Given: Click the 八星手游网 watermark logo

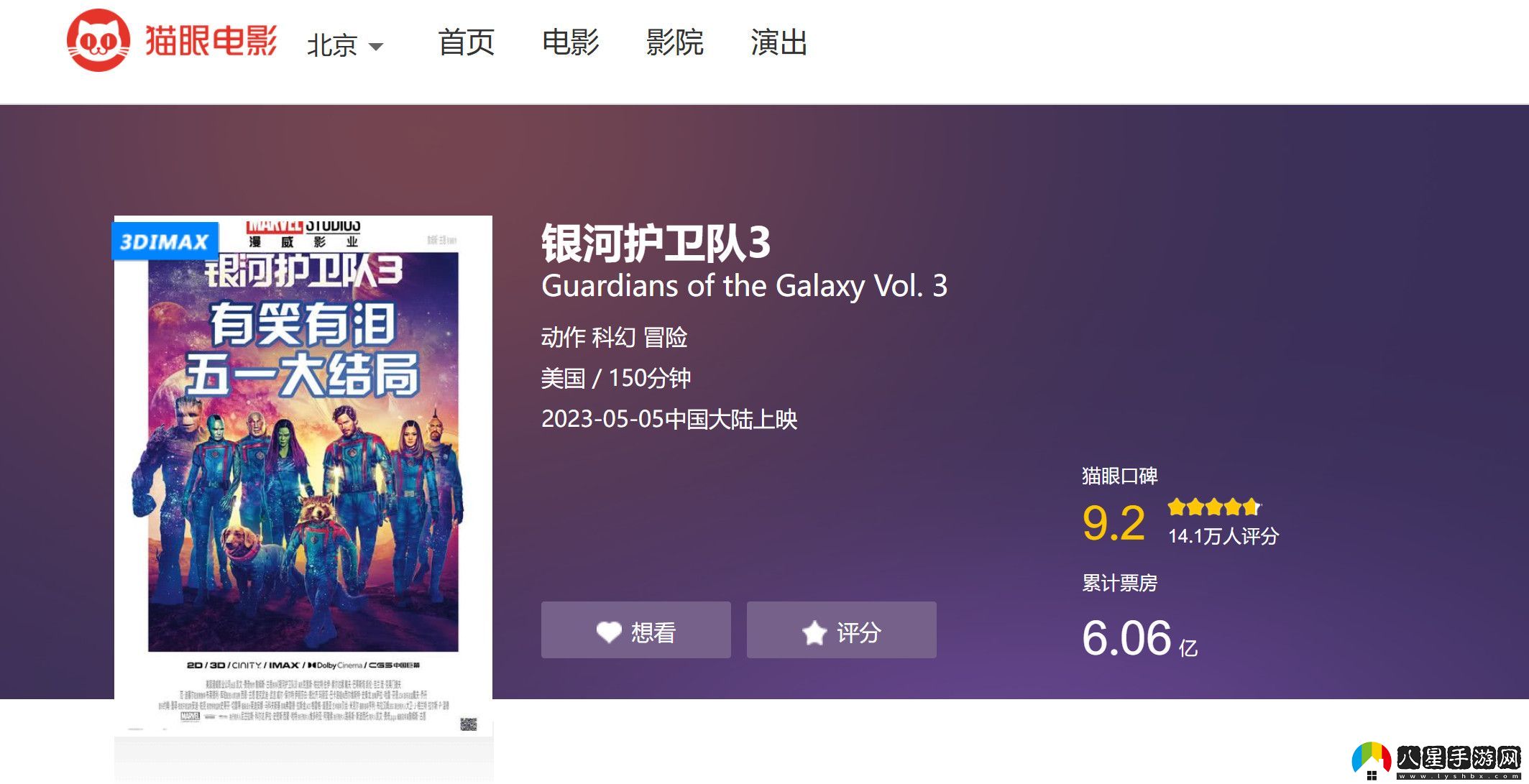Looking at the screenshot, I should [1438, 761].
